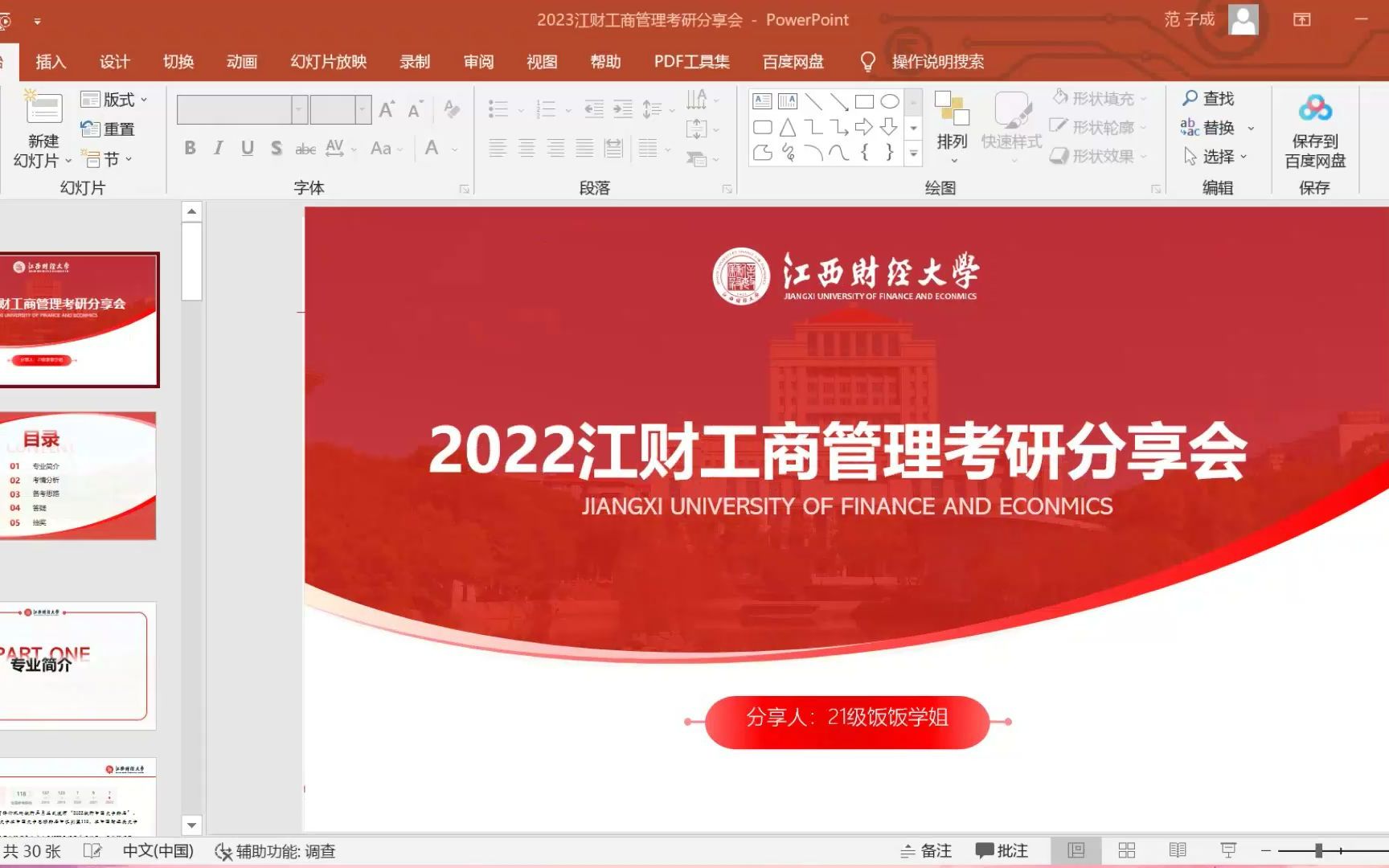The width and height of the screenshot is (1389, 868).
Task: Center align text
Action: [527, 148]
